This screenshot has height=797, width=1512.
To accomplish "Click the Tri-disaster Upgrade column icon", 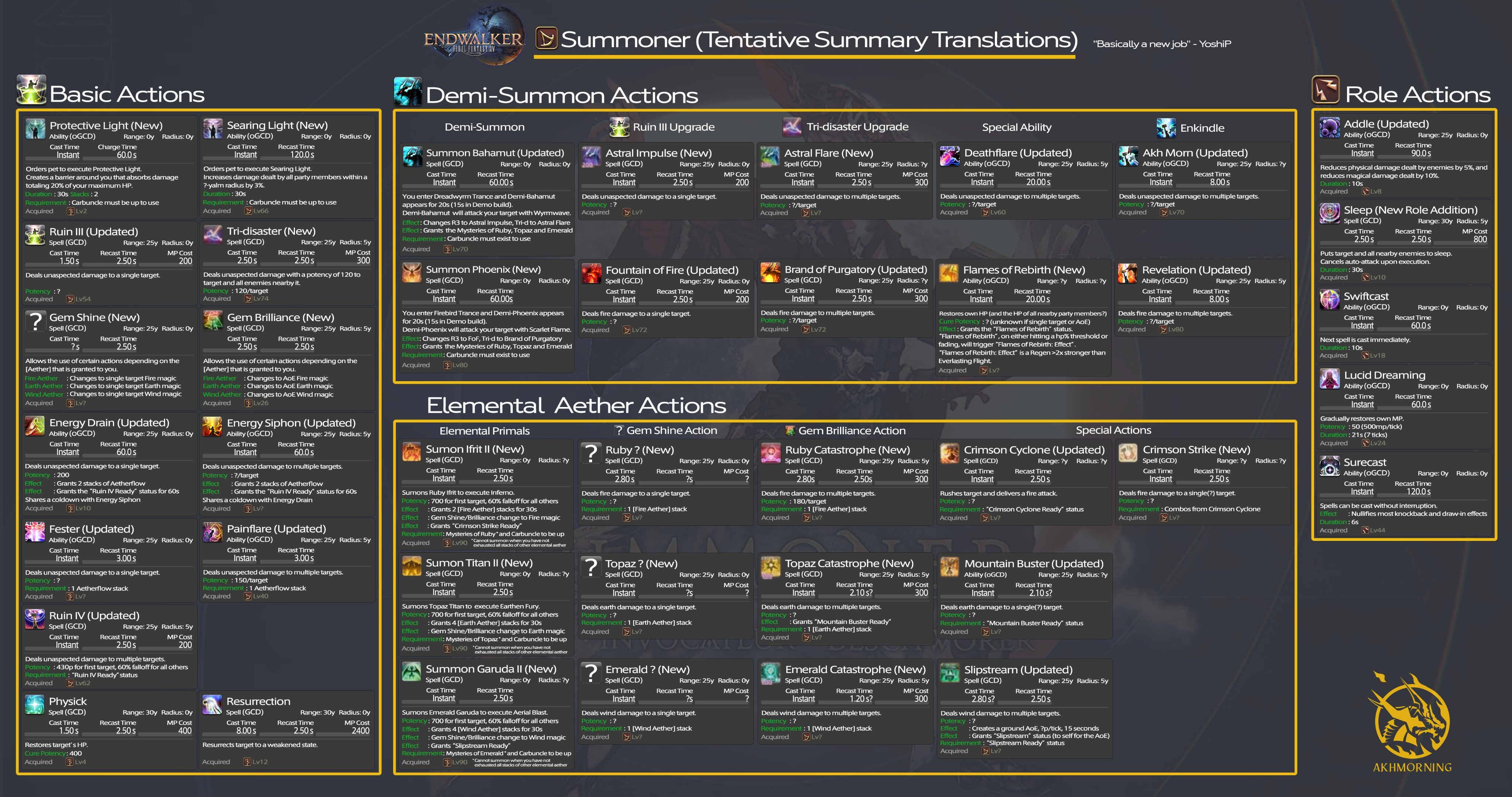I will (x=792, y=127).
